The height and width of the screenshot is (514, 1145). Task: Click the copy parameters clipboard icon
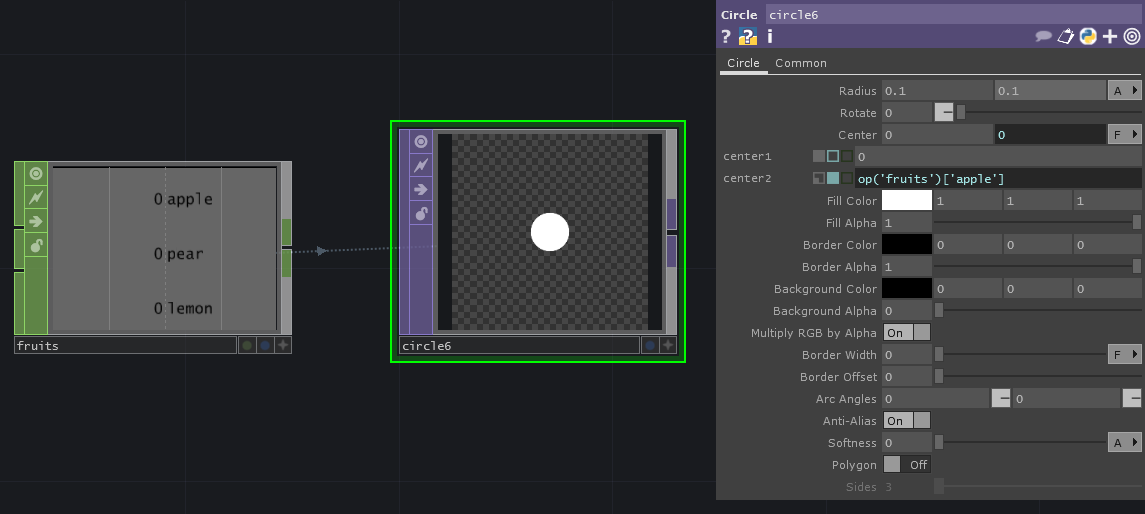pyautogui.click(x=1065, y=37)
